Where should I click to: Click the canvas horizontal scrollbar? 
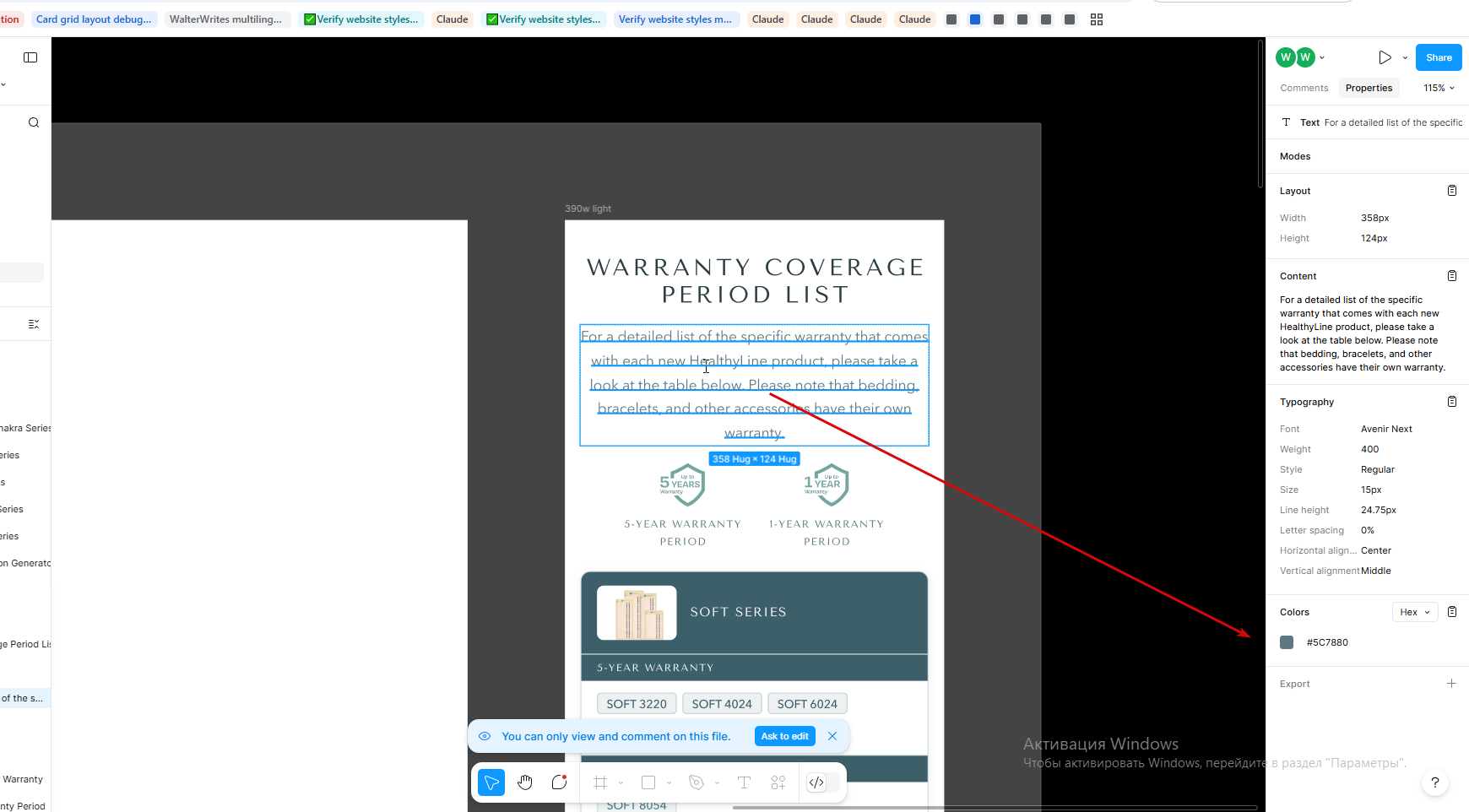[995, 808]
